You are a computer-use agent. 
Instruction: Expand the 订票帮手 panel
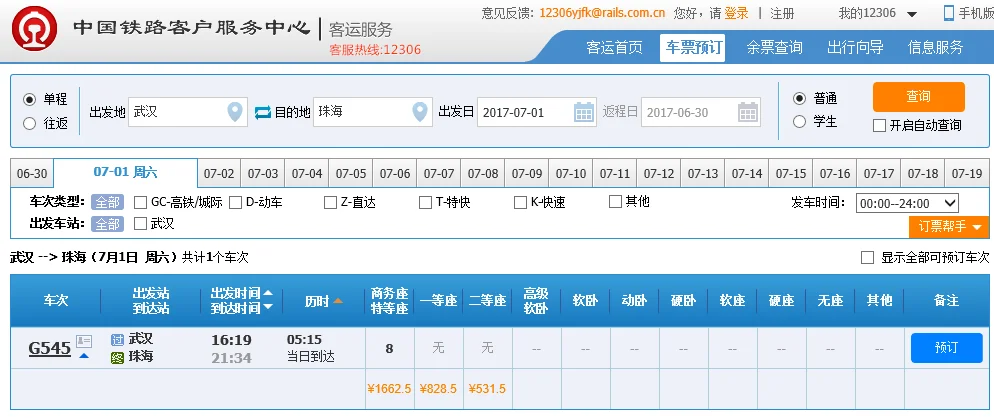[949, 226]
